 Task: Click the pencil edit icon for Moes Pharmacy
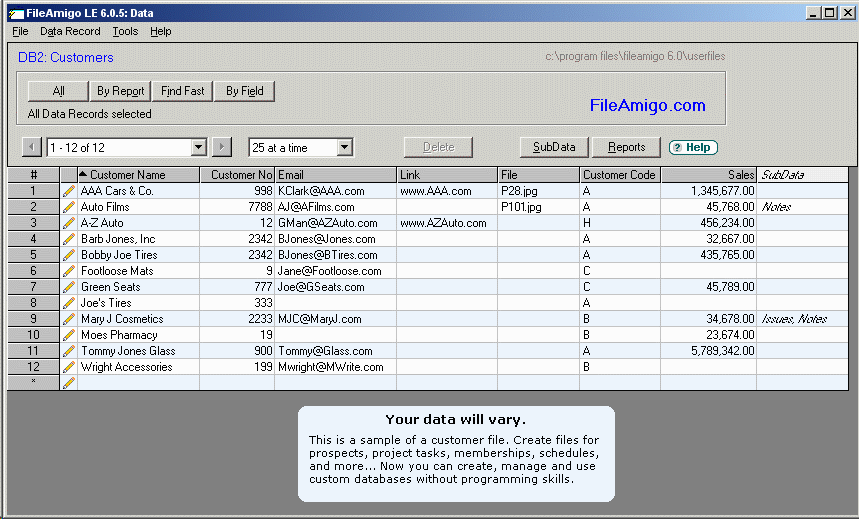click(68, 335)
